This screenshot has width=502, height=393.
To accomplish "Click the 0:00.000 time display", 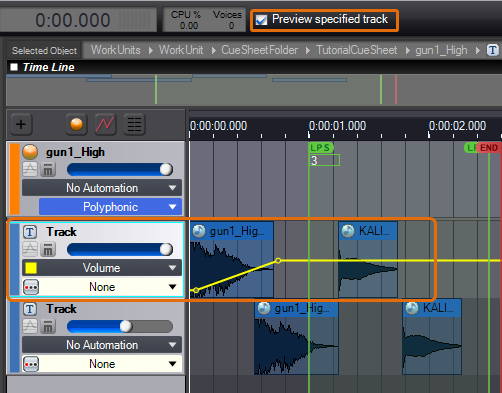I will [73, 20].
